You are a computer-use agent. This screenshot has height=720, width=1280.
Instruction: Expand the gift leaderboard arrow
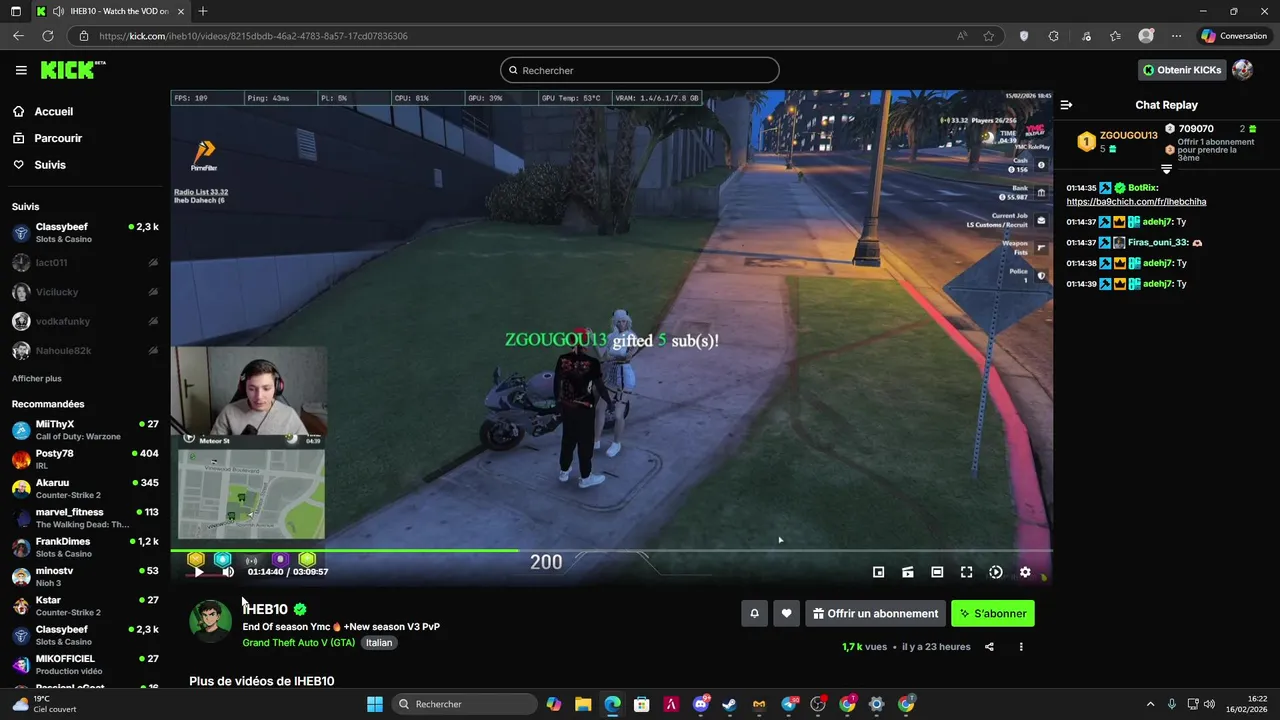coord(1166,169)
